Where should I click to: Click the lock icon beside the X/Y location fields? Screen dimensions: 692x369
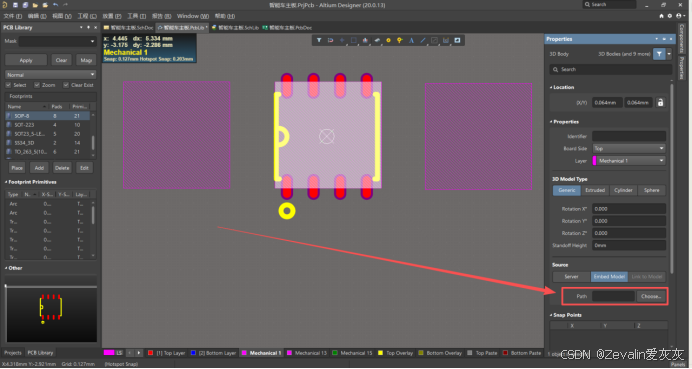click(x=660, y=102)
